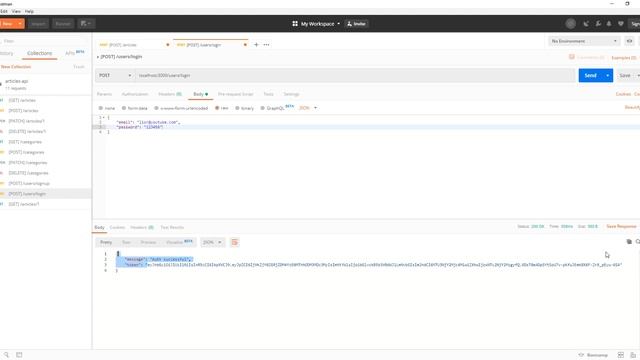This screenshot has height=360, width=640.
Task: Open the request Headers tab
Action: point(170,94)
